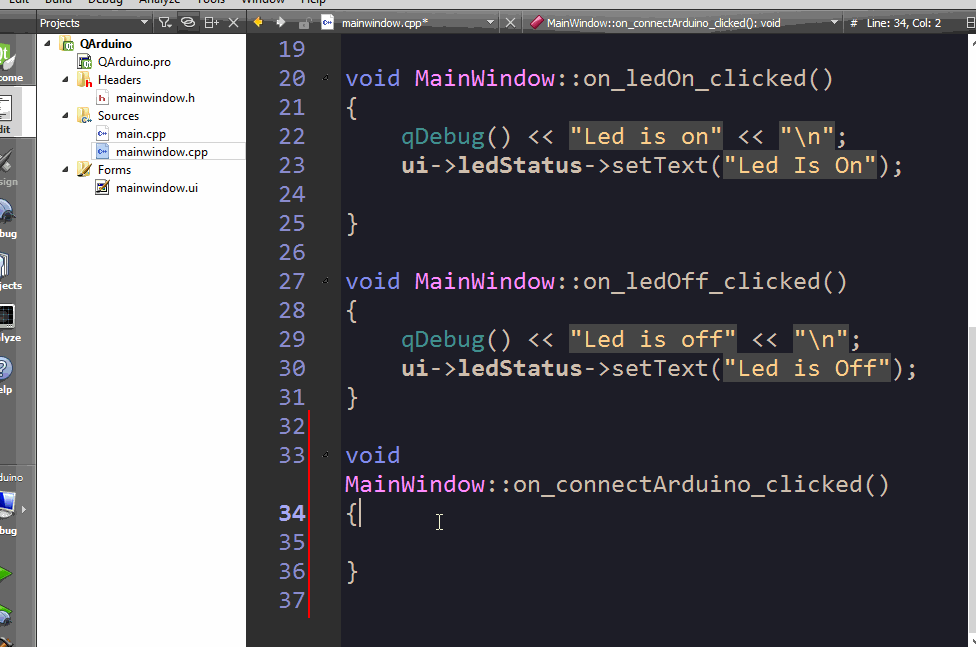
Task: Click the split panel icon in Projects toolbar
Action: click(211, 22)
